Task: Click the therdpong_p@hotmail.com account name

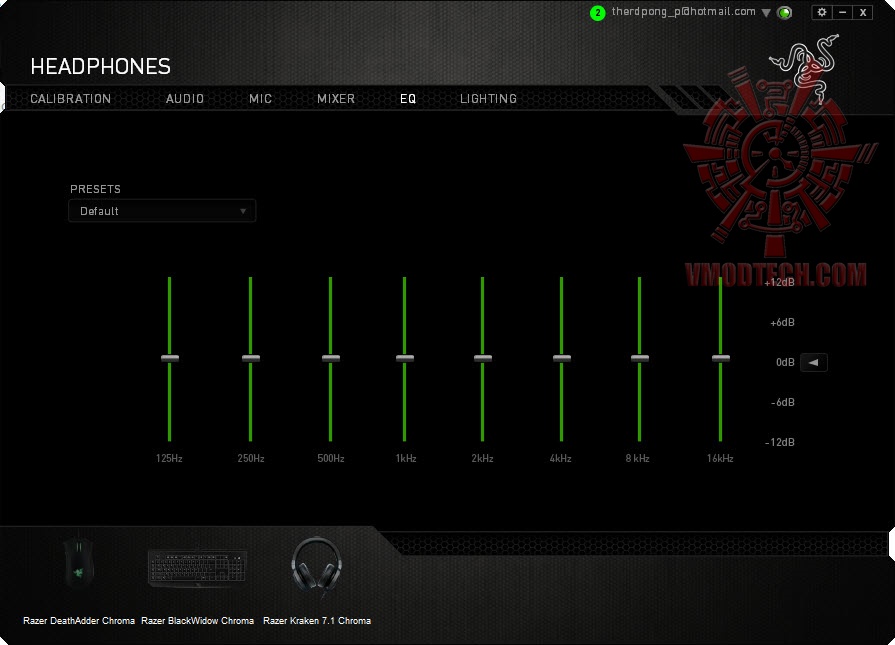Action: tap(683, 11)
